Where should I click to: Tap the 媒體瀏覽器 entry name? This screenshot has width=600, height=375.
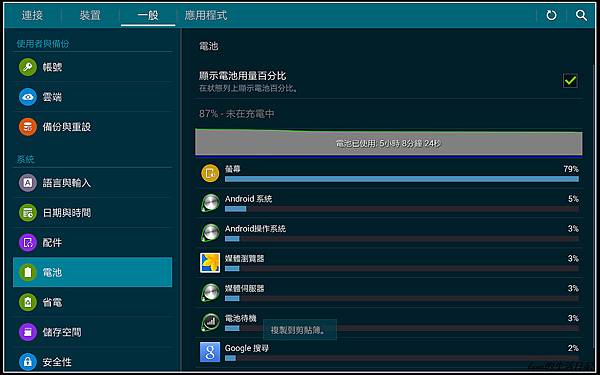[x=245, y=258]
